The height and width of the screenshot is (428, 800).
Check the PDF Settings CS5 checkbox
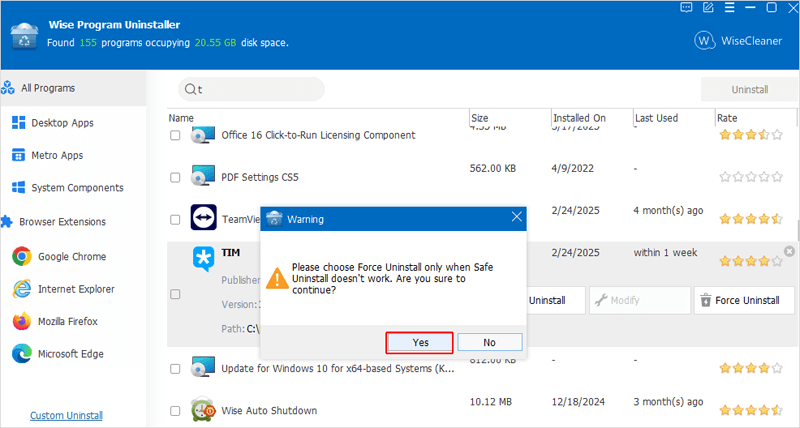coord(175,178)
